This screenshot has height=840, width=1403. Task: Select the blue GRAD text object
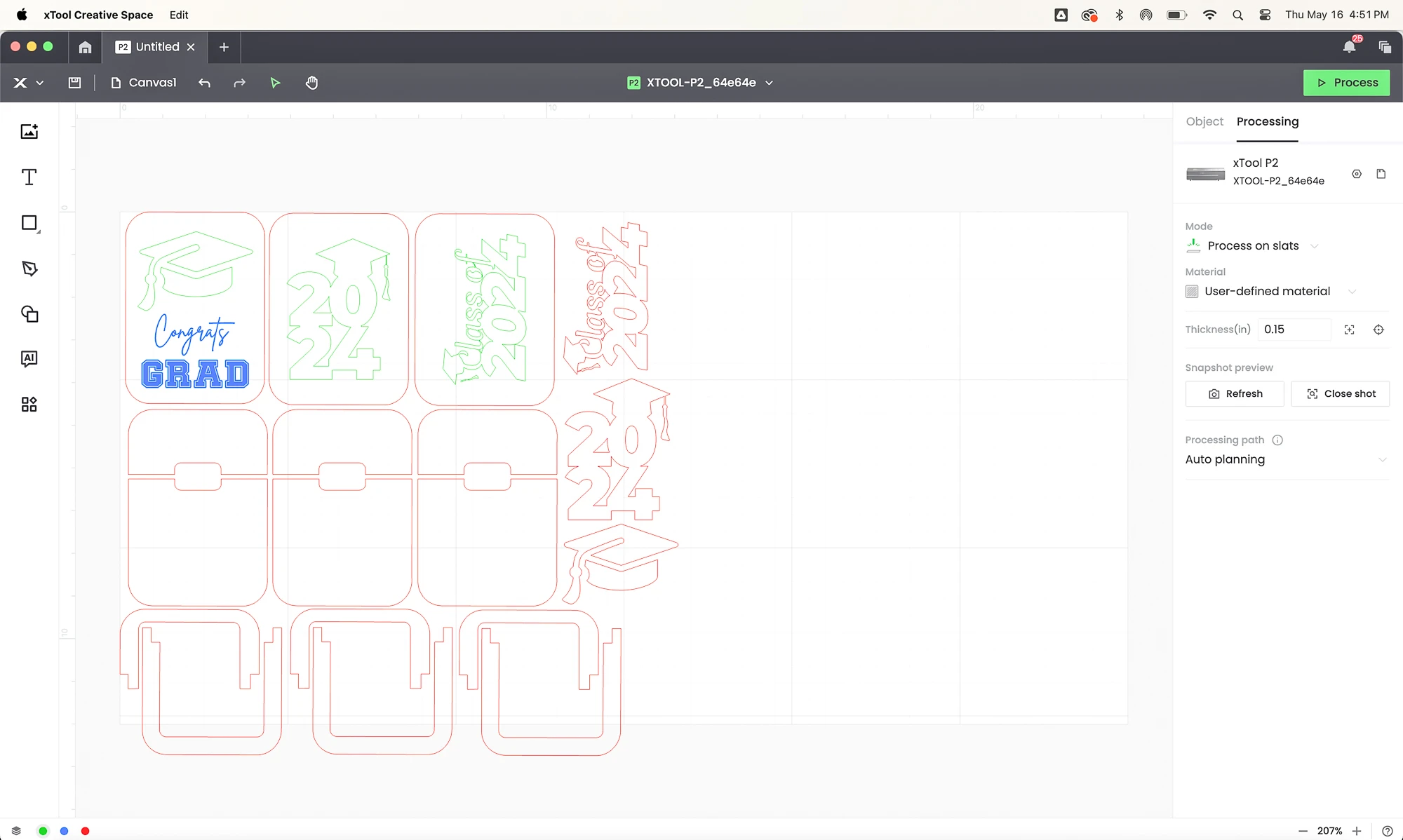[x=195, y=374]
